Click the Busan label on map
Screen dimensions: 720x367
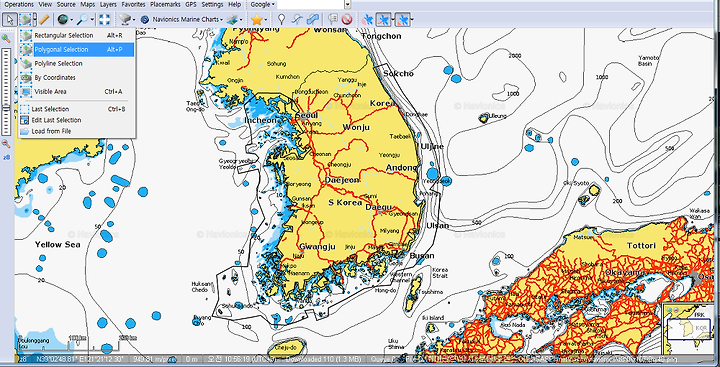pyautogui.click(x=422, y=255)
